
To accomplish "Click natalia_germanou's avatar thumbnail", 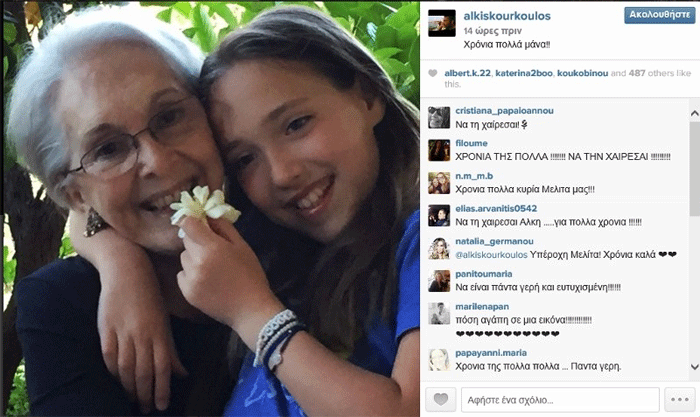I will pos(439,248).
